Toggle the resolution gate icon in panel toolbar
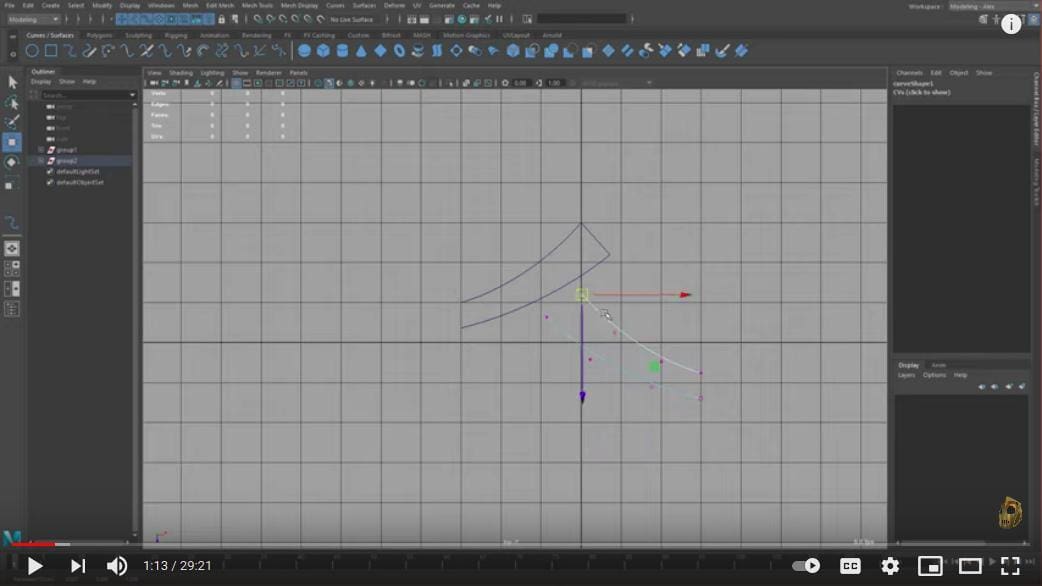The image size is (1042, 586). point(258,83)
